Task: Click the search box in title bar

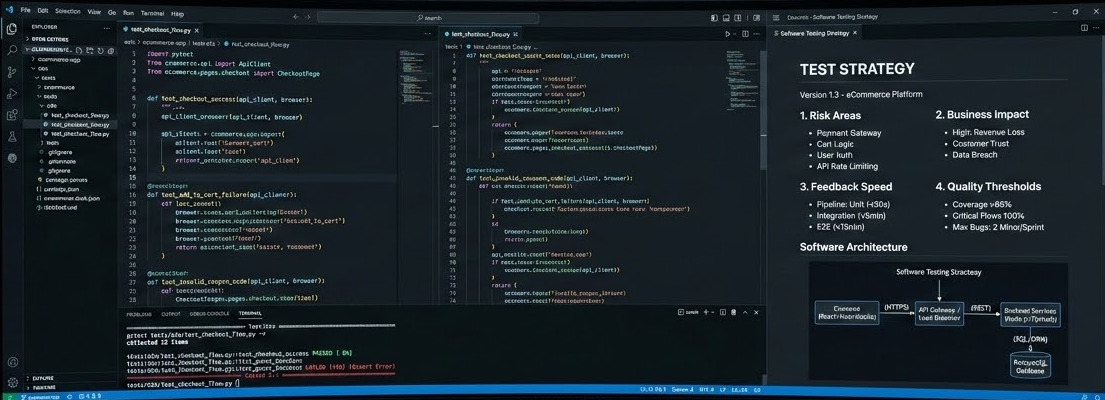Action: [430, 17]
